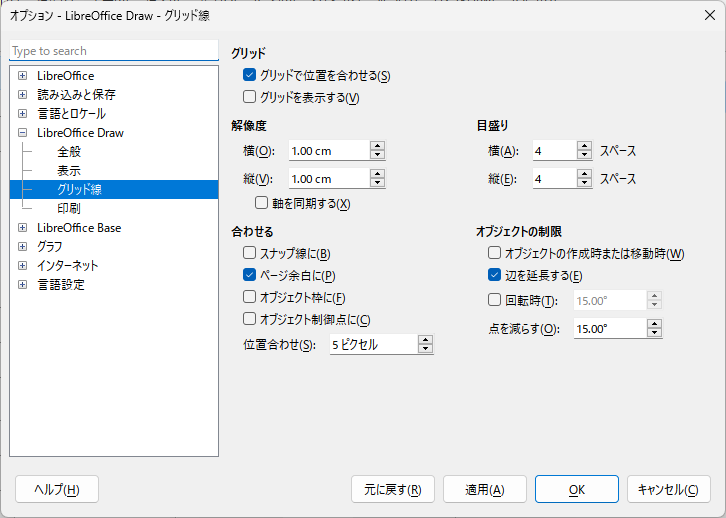The height and width of the screenshot is (518, 726).
Task: Expand 言語設定 tree node
Action: coord(22,284)
